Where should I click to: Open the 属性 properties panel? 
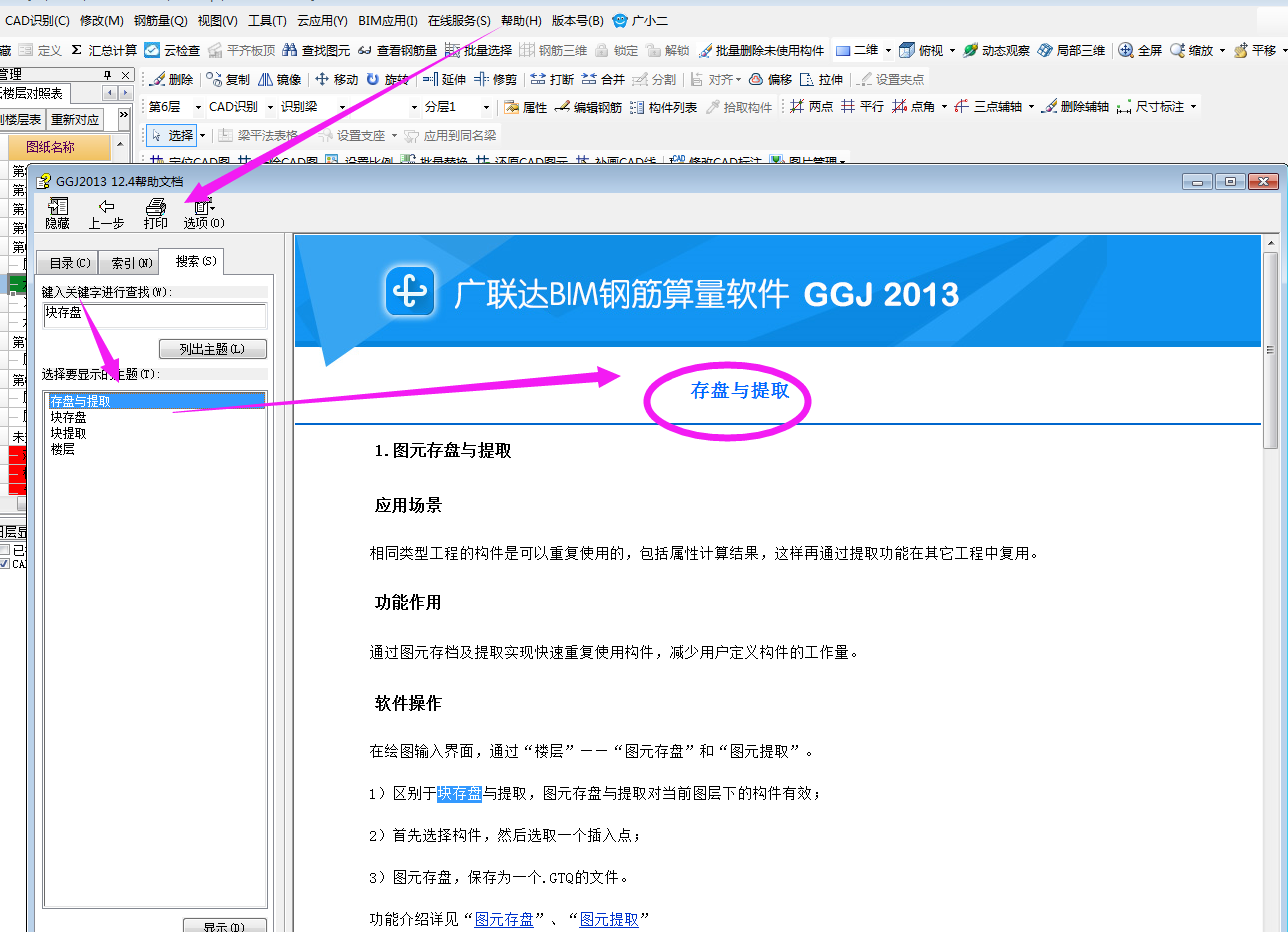pos(526,107)
